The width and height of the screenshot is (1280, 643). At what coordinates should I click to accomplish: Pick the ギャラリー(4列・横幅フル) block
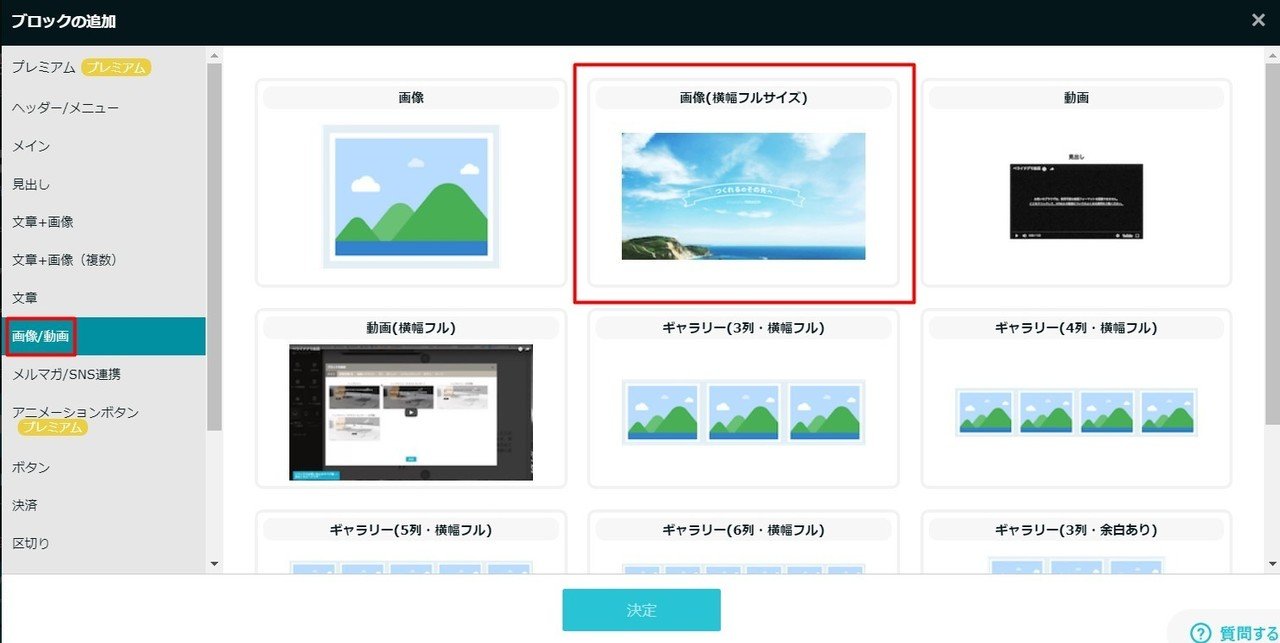click(1076, 398)
